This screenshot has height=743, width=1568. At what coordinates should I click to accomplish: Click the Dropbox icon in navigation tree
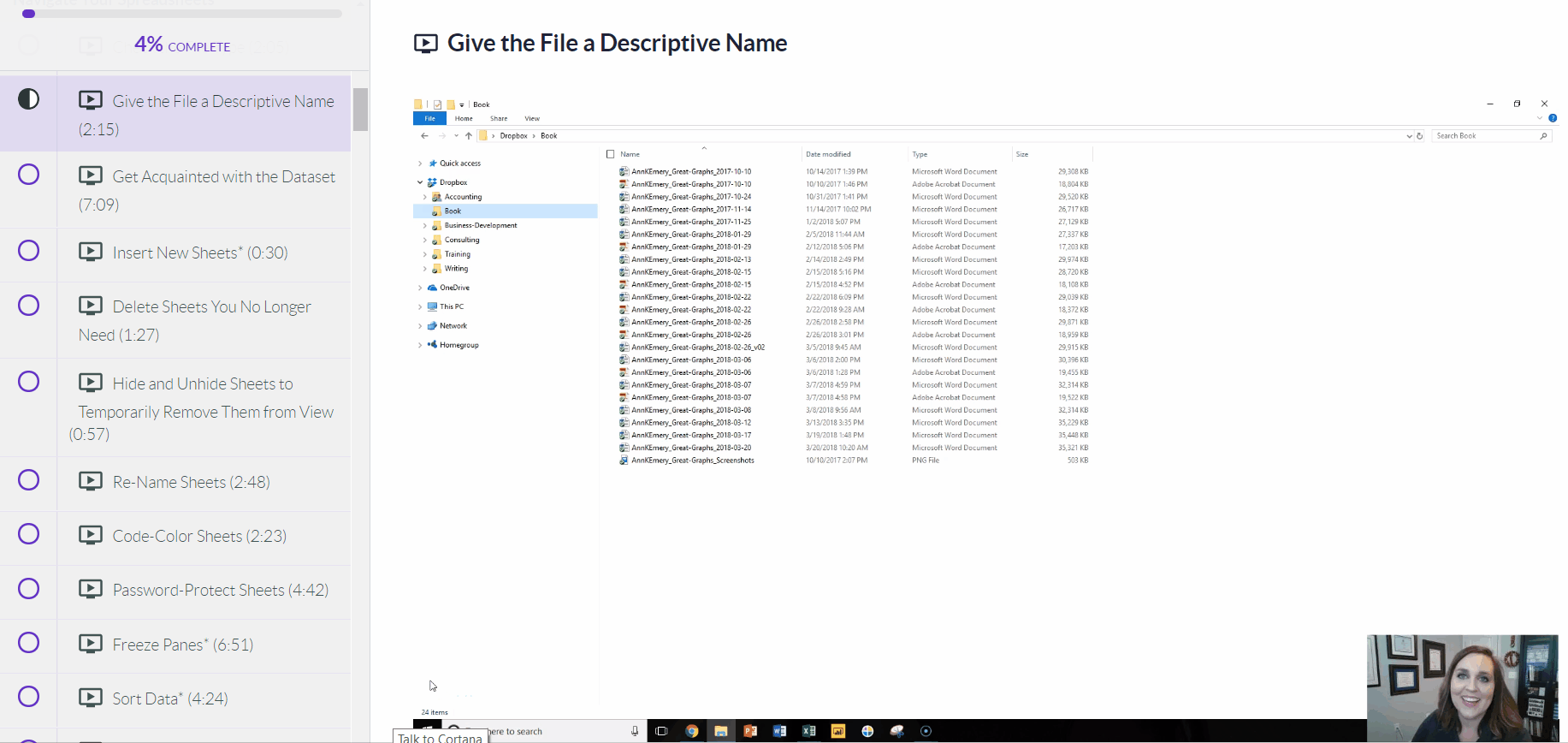click(432, 182)
